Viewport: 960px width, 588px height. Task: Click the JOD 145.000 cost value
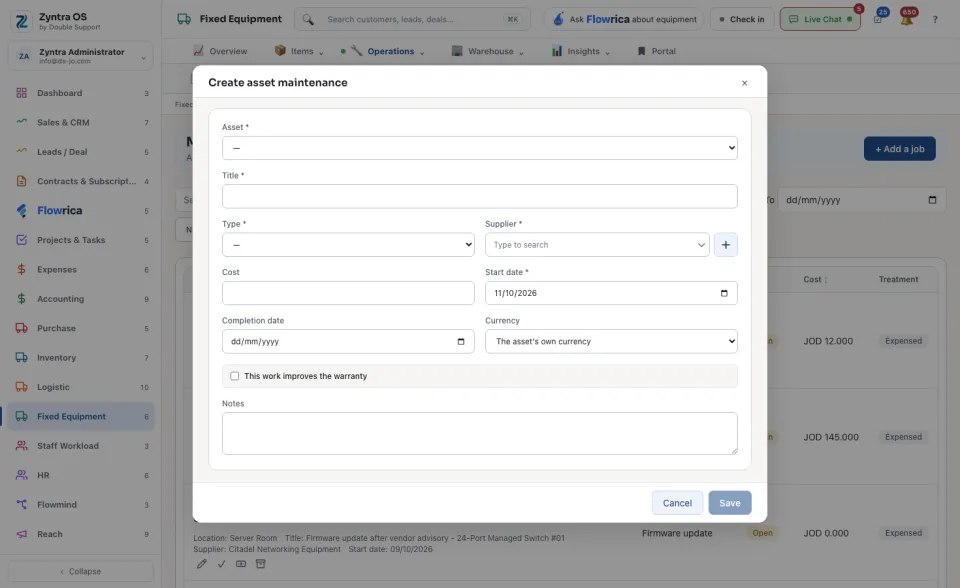tap(831, 437)
